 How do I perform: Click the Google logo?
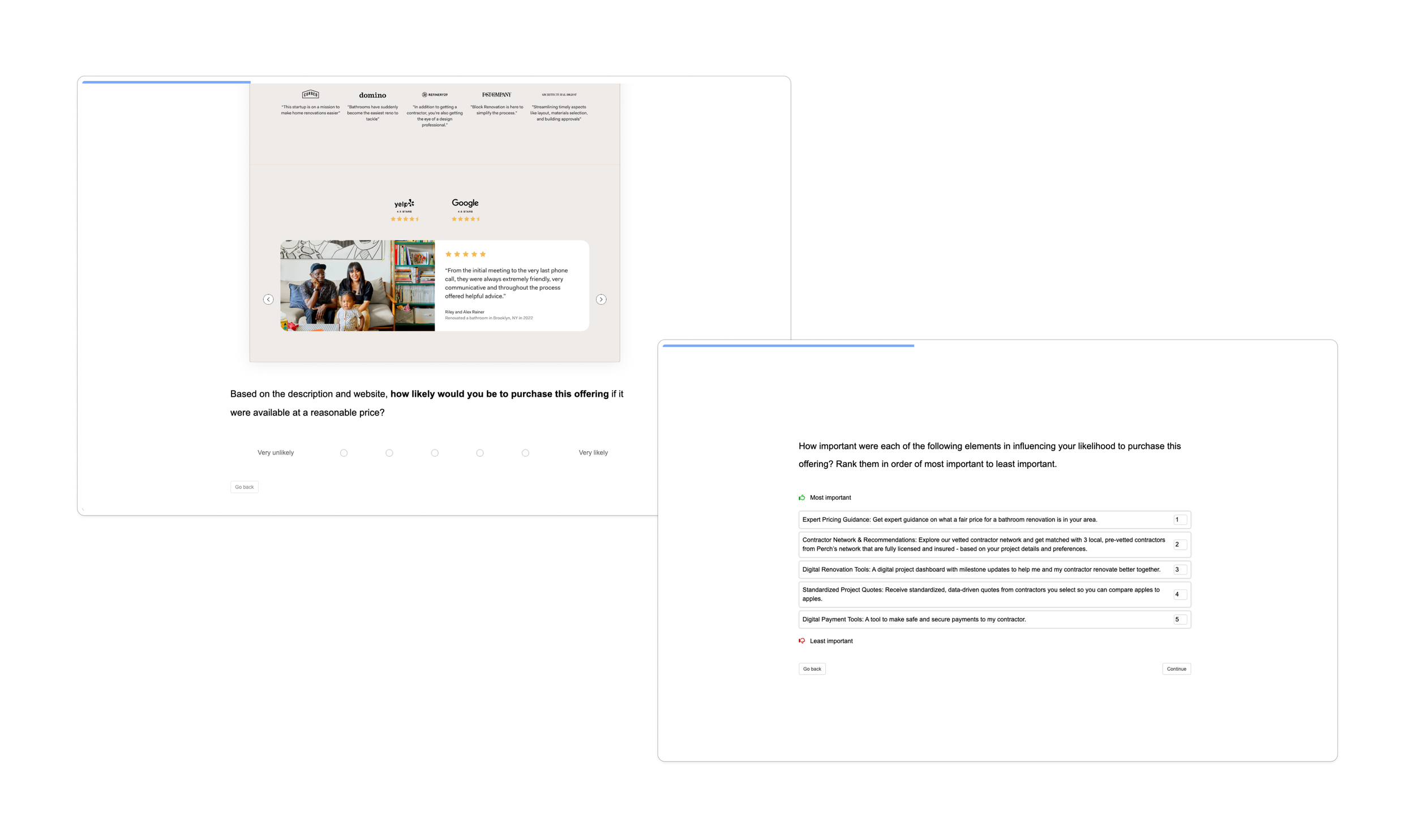click(x=465, y=203)
